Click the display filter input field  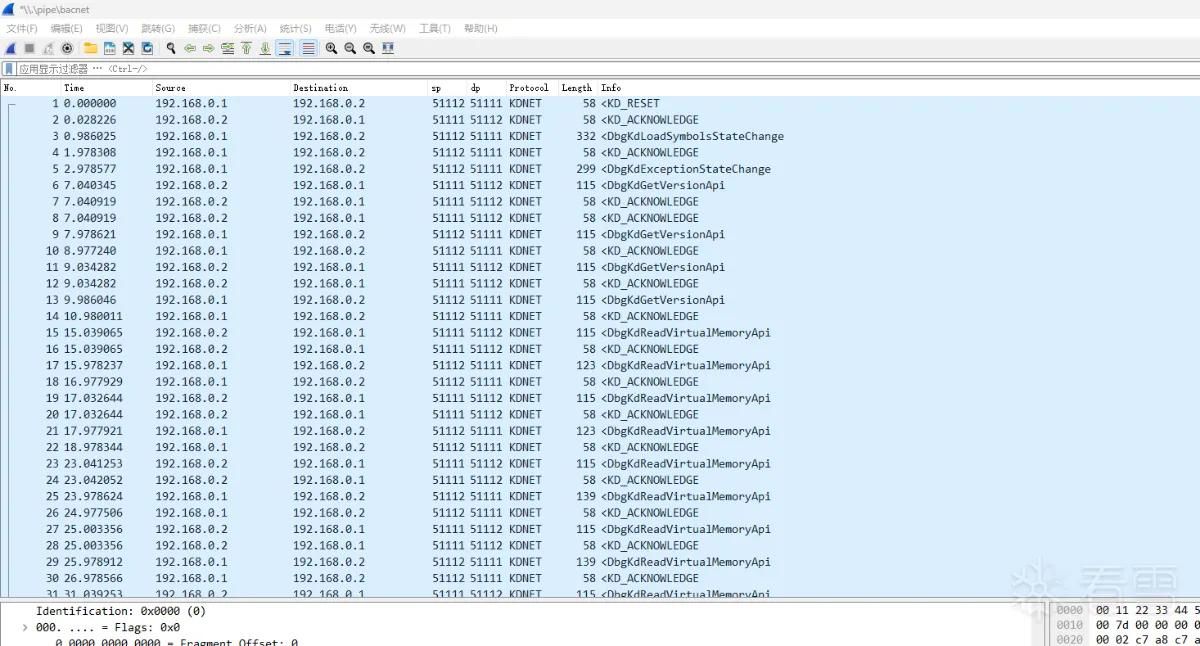pos(600,69)
